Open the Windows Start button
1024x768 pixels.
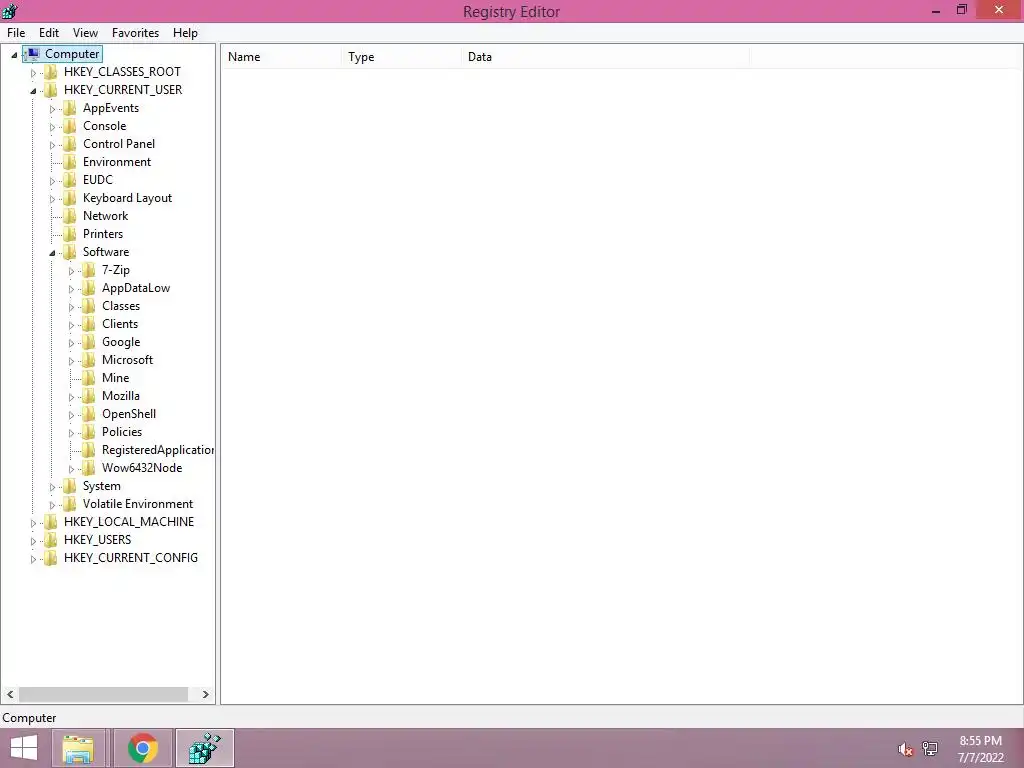[x=24, y=748]
